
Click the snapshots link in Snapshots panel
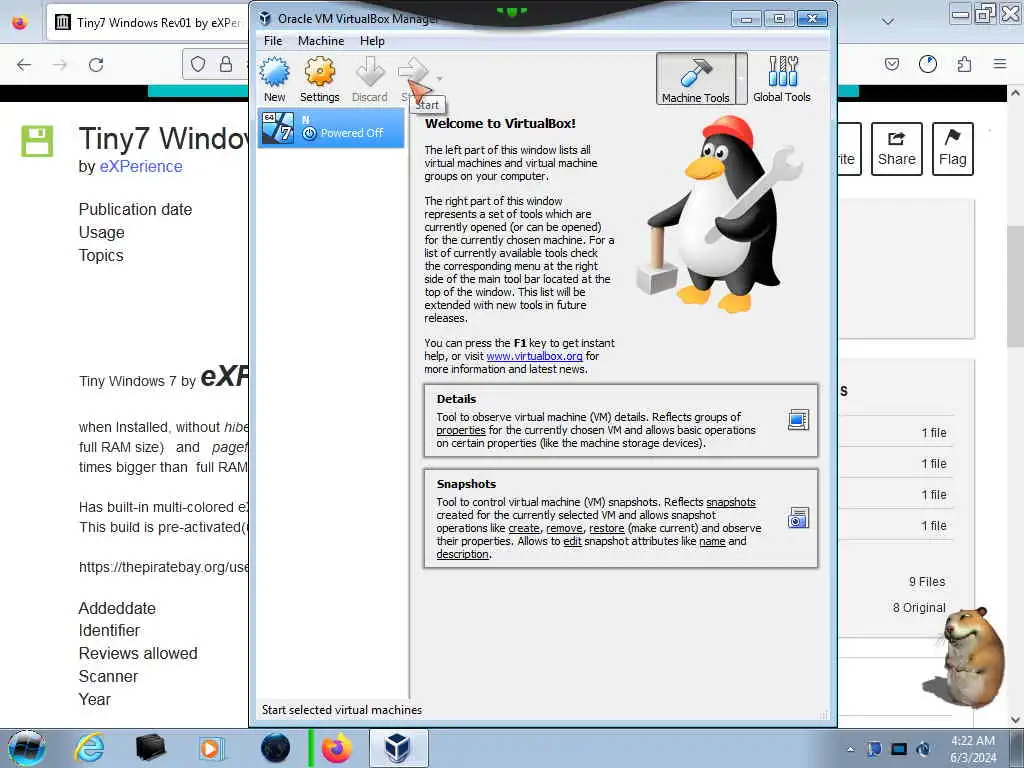(731, 502)
